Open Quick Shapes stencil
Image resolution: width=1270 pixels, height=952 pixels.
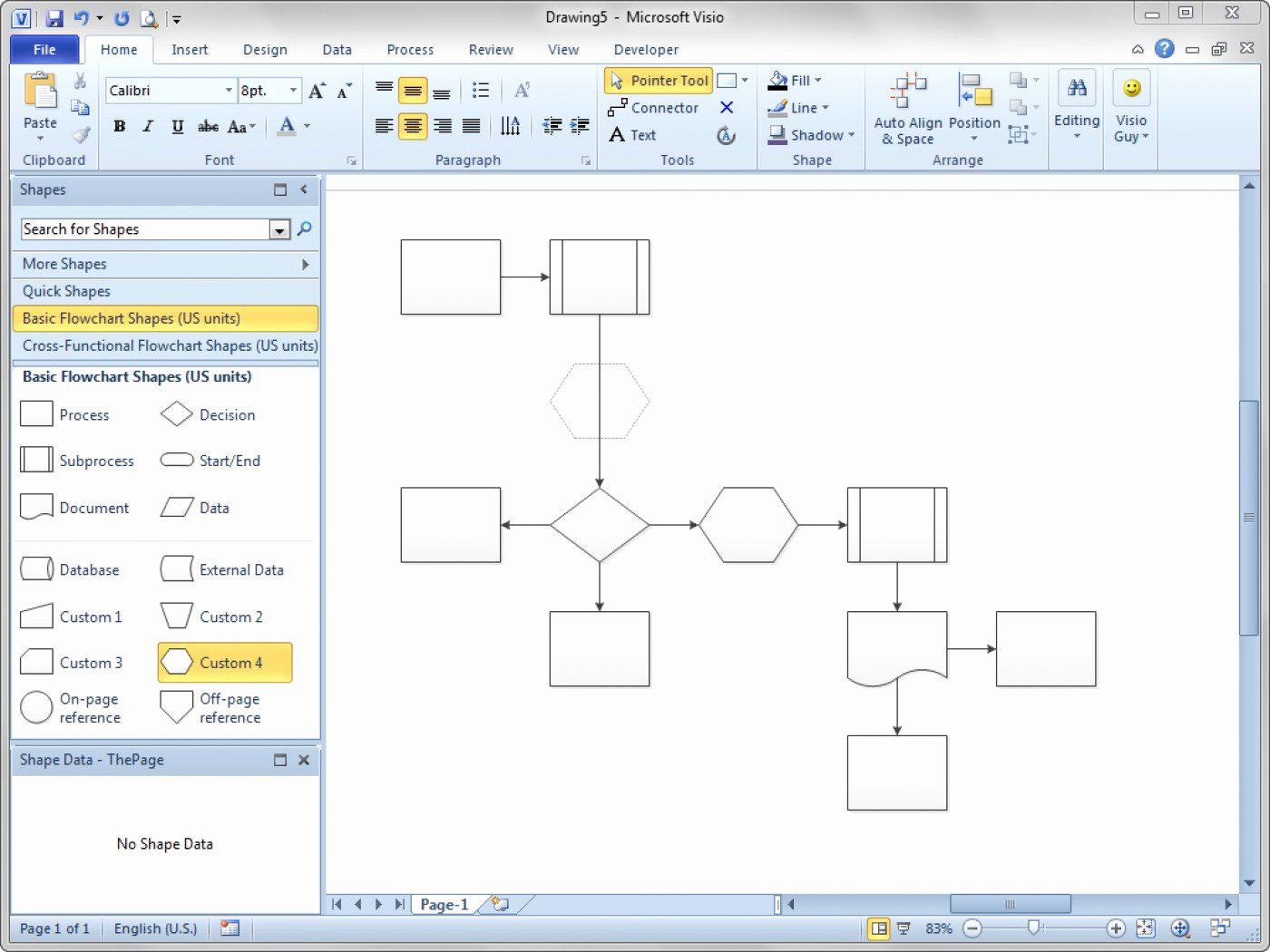(x=165, y=291)
